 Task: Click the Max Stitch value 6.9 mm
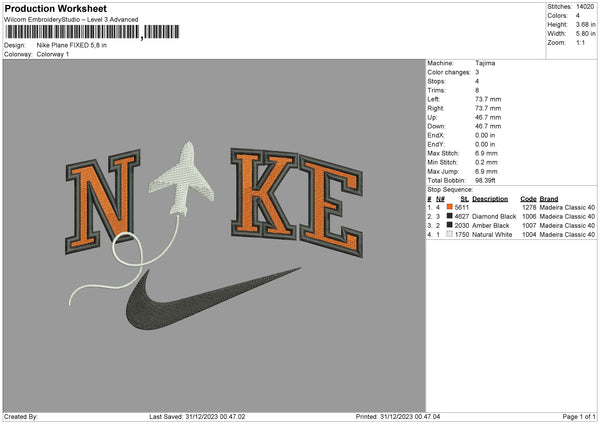point(486,153)
